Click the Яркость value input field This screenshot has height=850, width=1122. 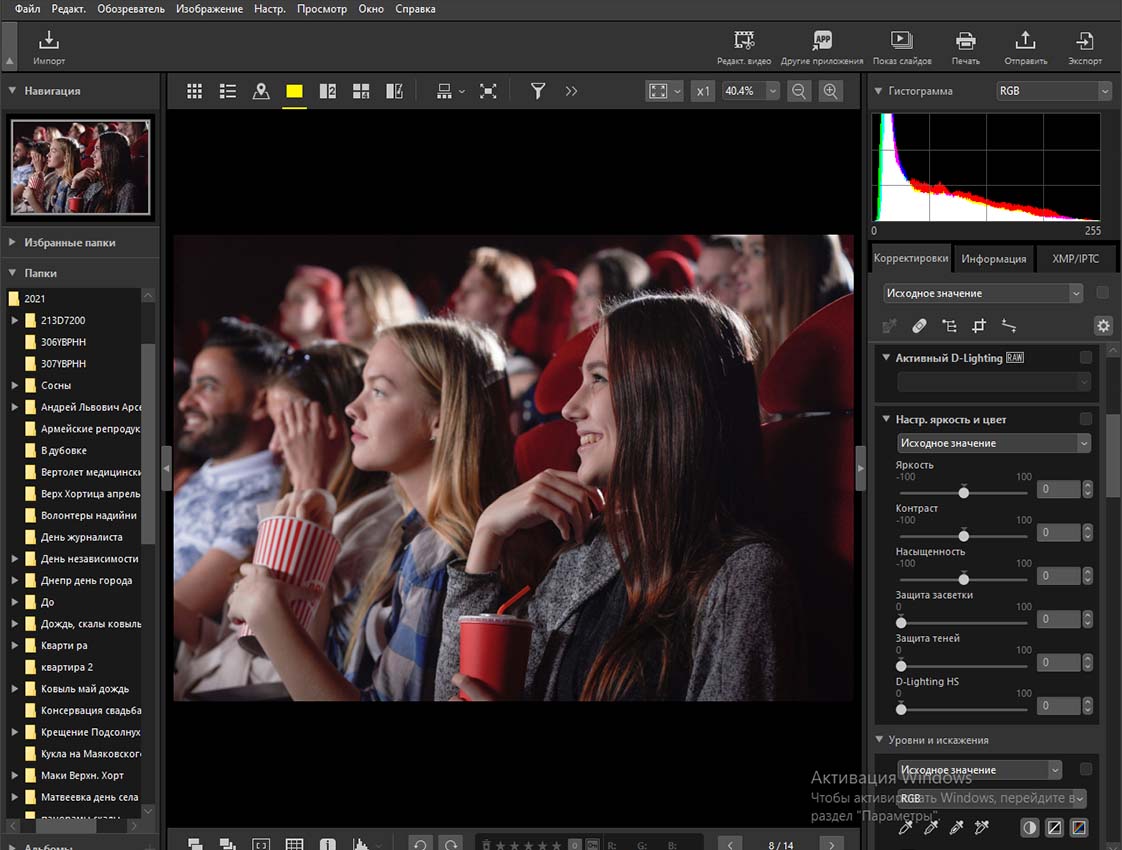tap(1058, 489)
